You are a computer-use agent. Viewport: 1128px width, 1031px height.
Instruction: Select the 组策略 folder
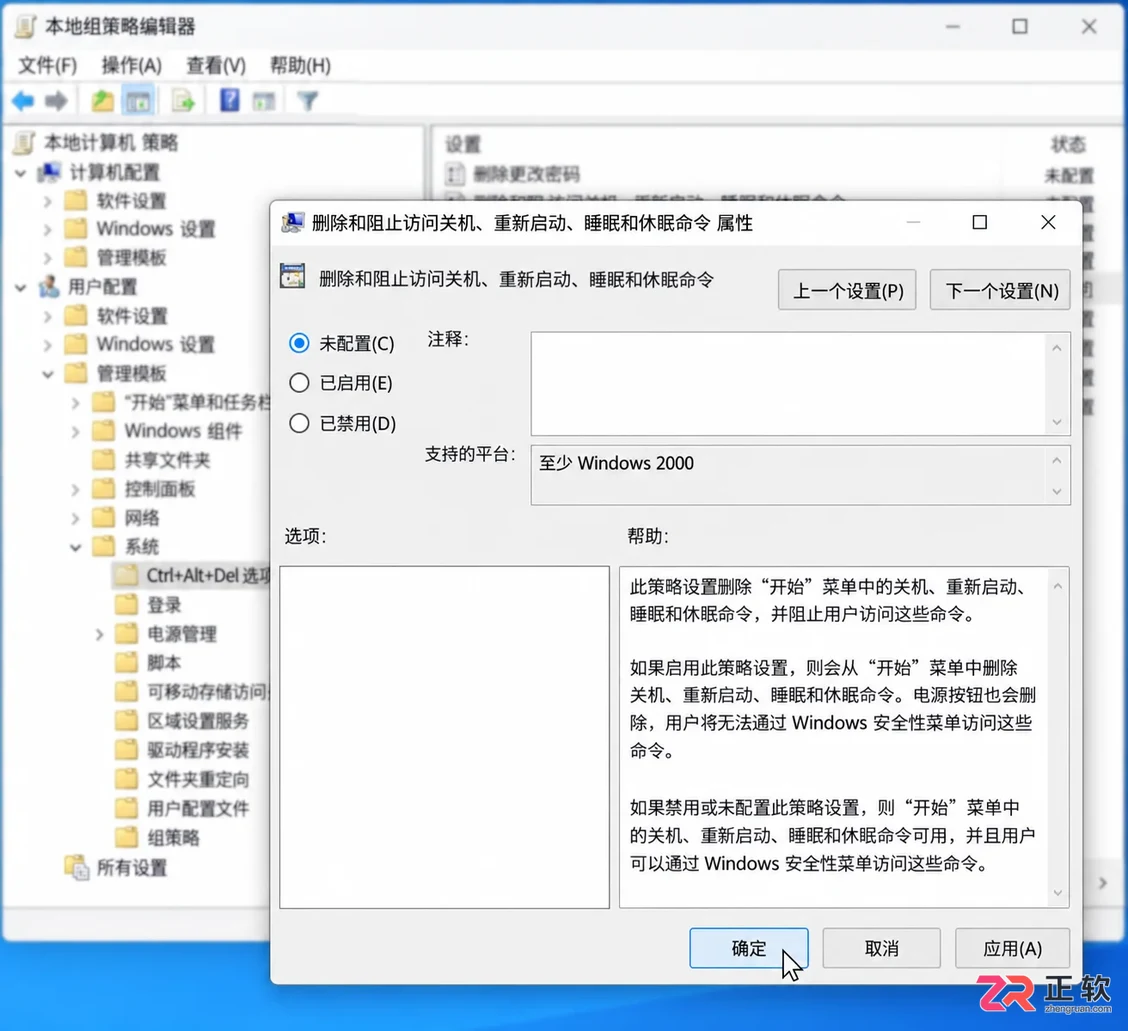[173, 837]
